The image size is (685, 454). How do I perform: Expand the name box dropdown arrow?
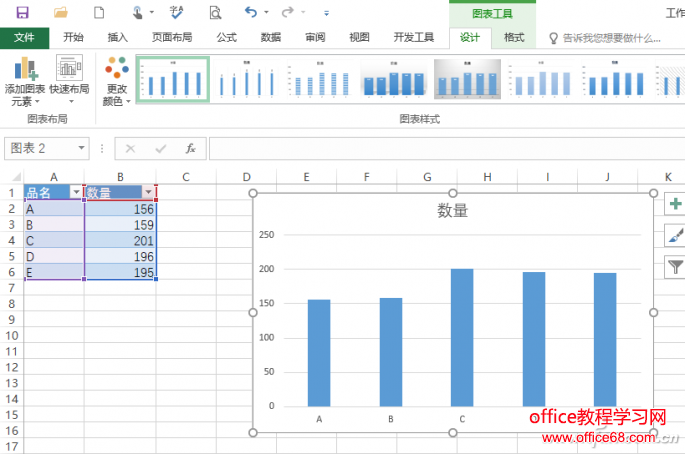(x=82, y=148)
